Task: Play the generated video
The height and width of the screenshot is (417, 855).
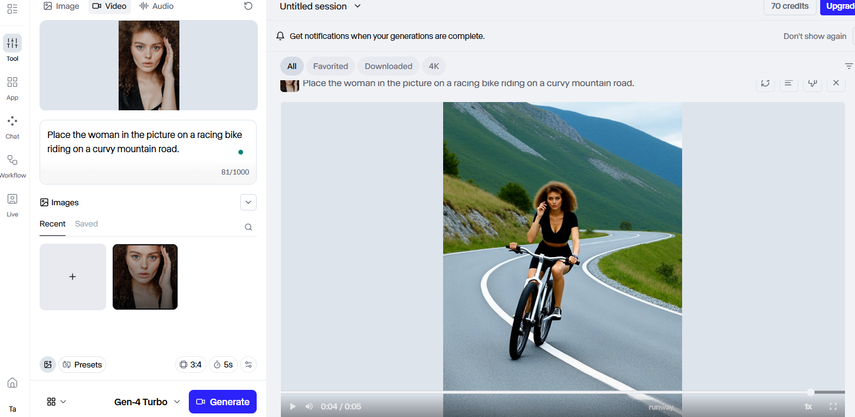Action: (x=293, y=407)
